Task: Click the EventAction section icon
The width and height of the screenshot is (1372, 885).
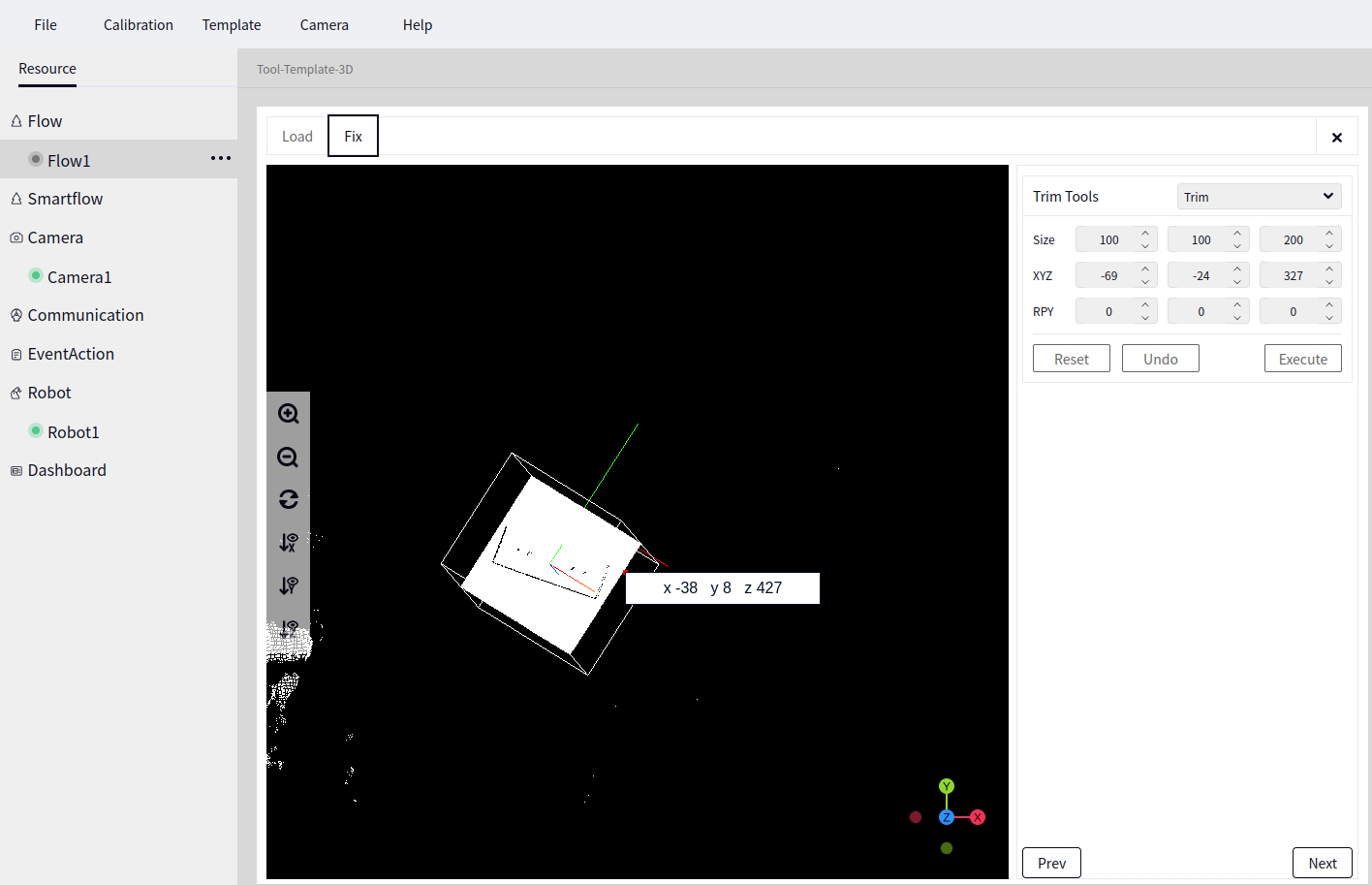Action: point(16,355)
